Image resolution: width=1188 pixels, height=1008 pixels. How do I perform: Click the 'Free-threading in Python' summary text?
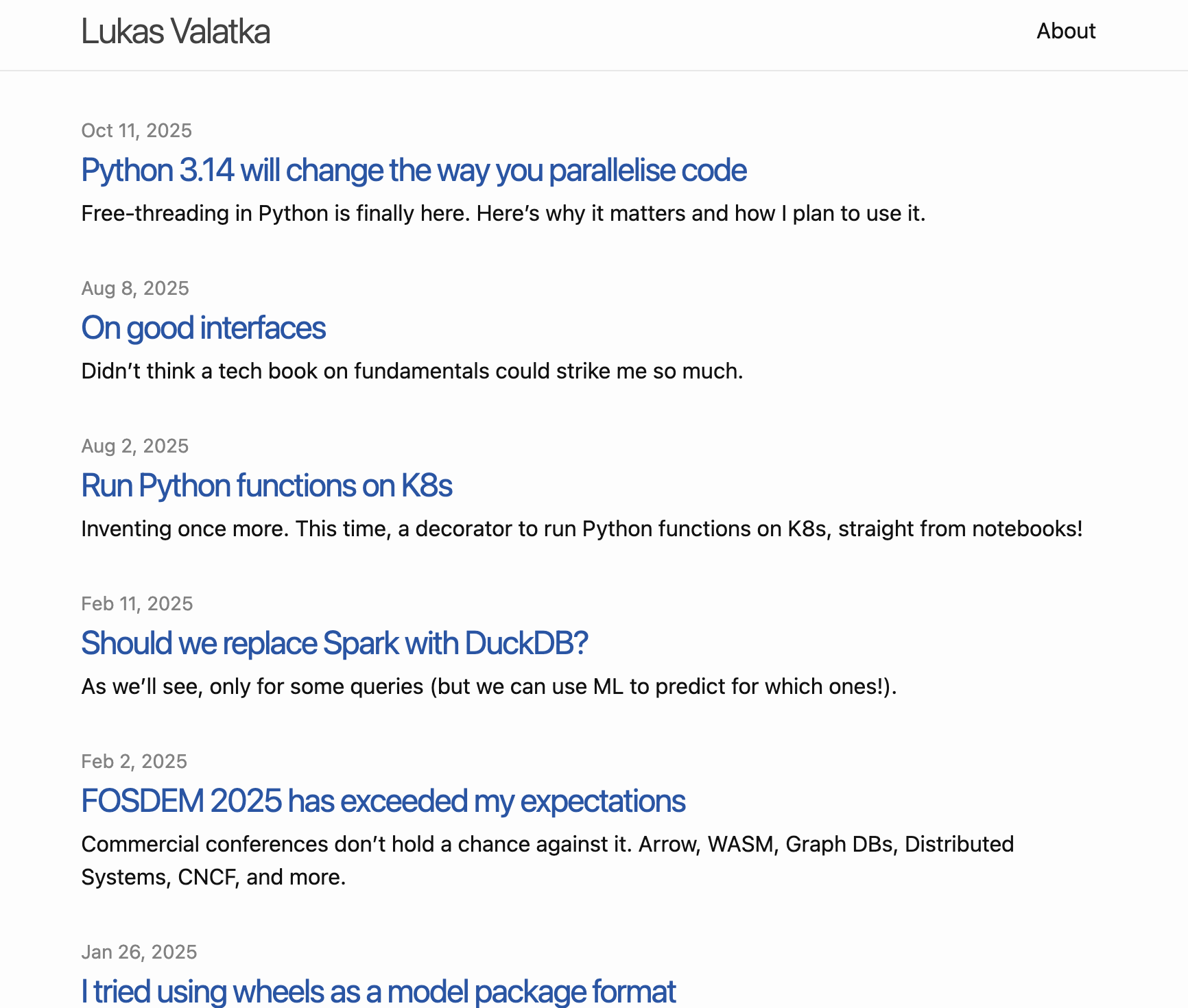pyautogui.click(x=503, y=213)
